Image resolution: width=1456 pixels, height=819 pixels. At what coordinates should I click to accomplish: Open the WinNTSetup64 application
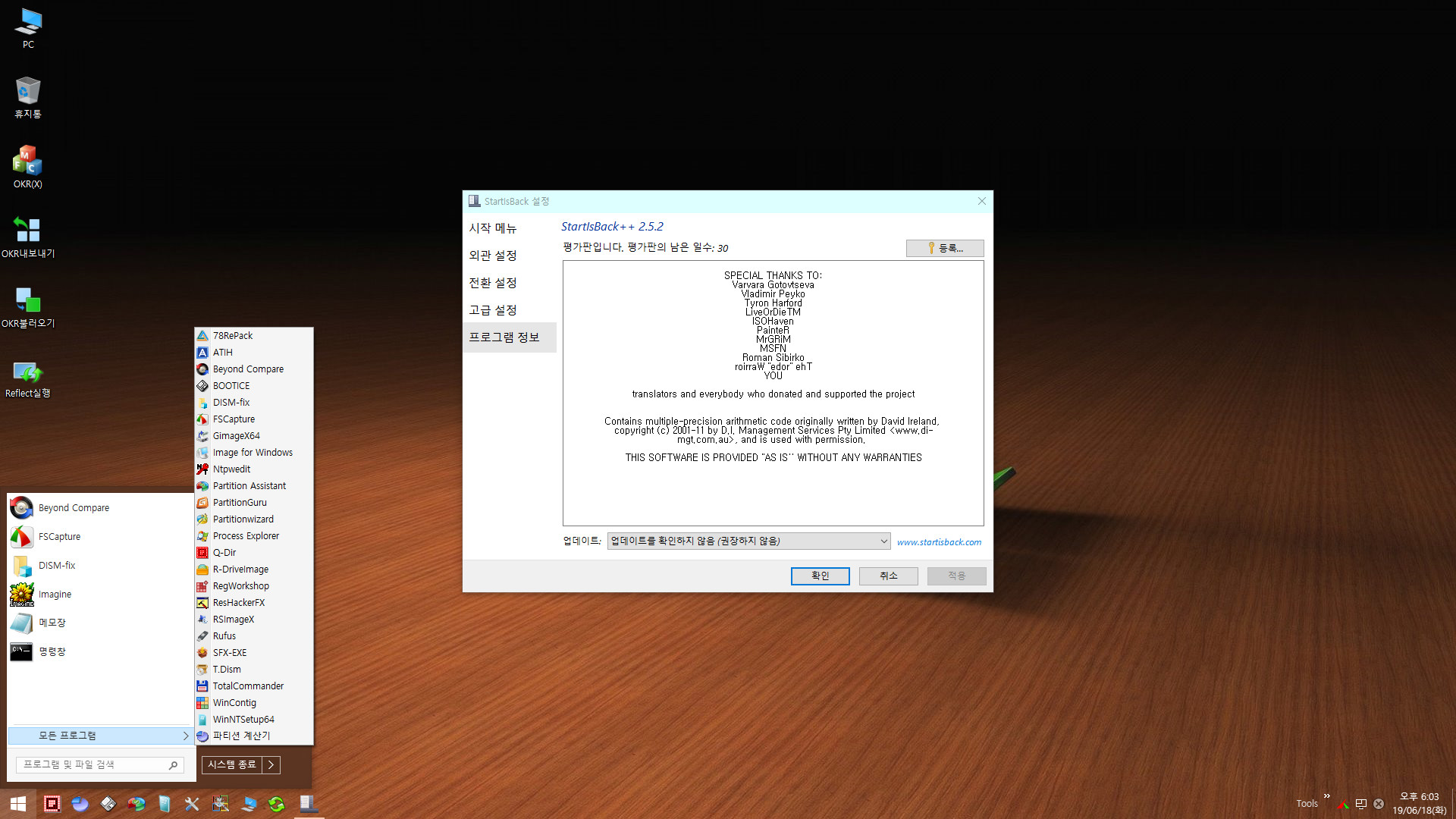click(x=244, y=719)
